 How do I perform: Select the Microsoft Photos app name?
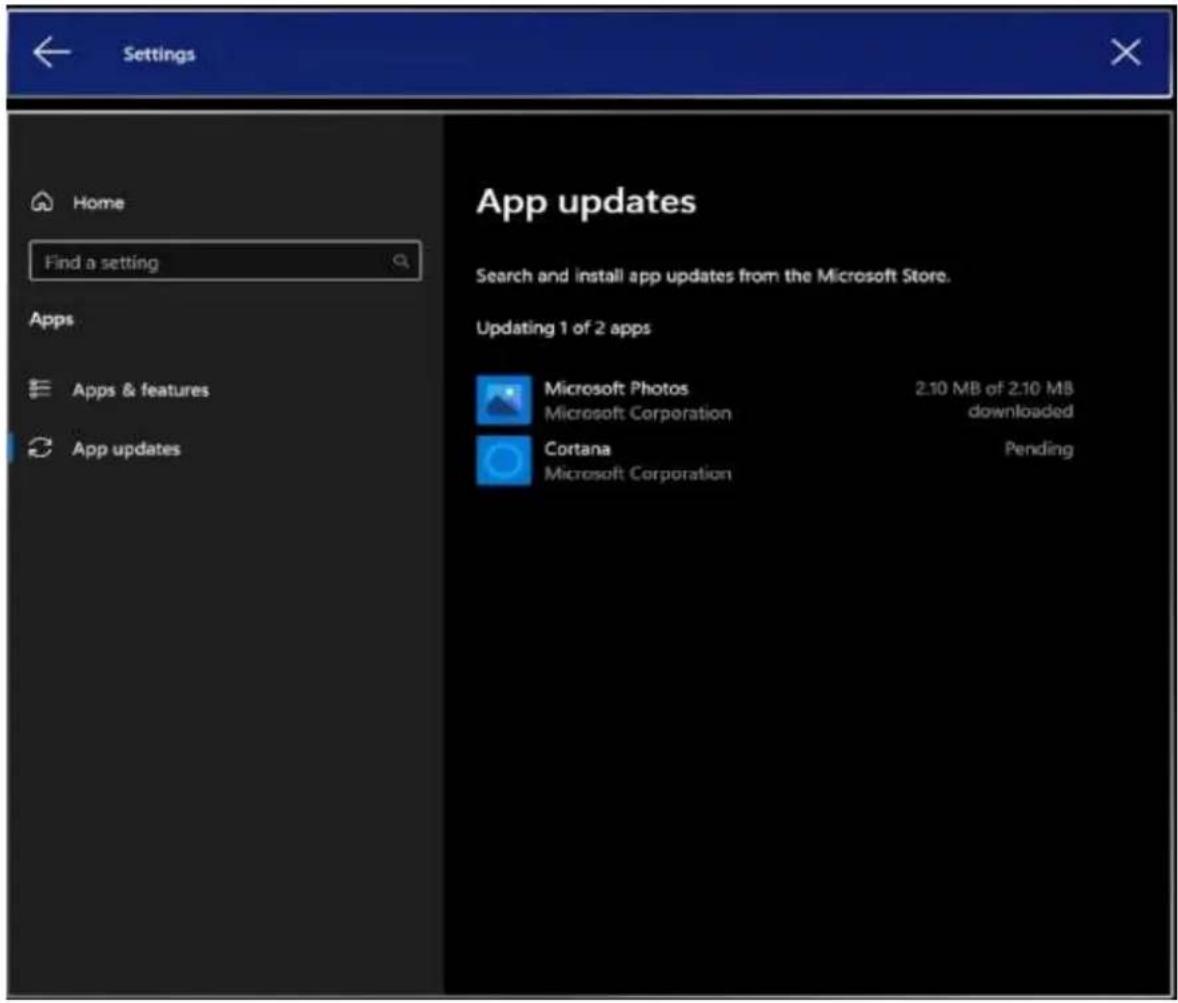pos(616,388)
